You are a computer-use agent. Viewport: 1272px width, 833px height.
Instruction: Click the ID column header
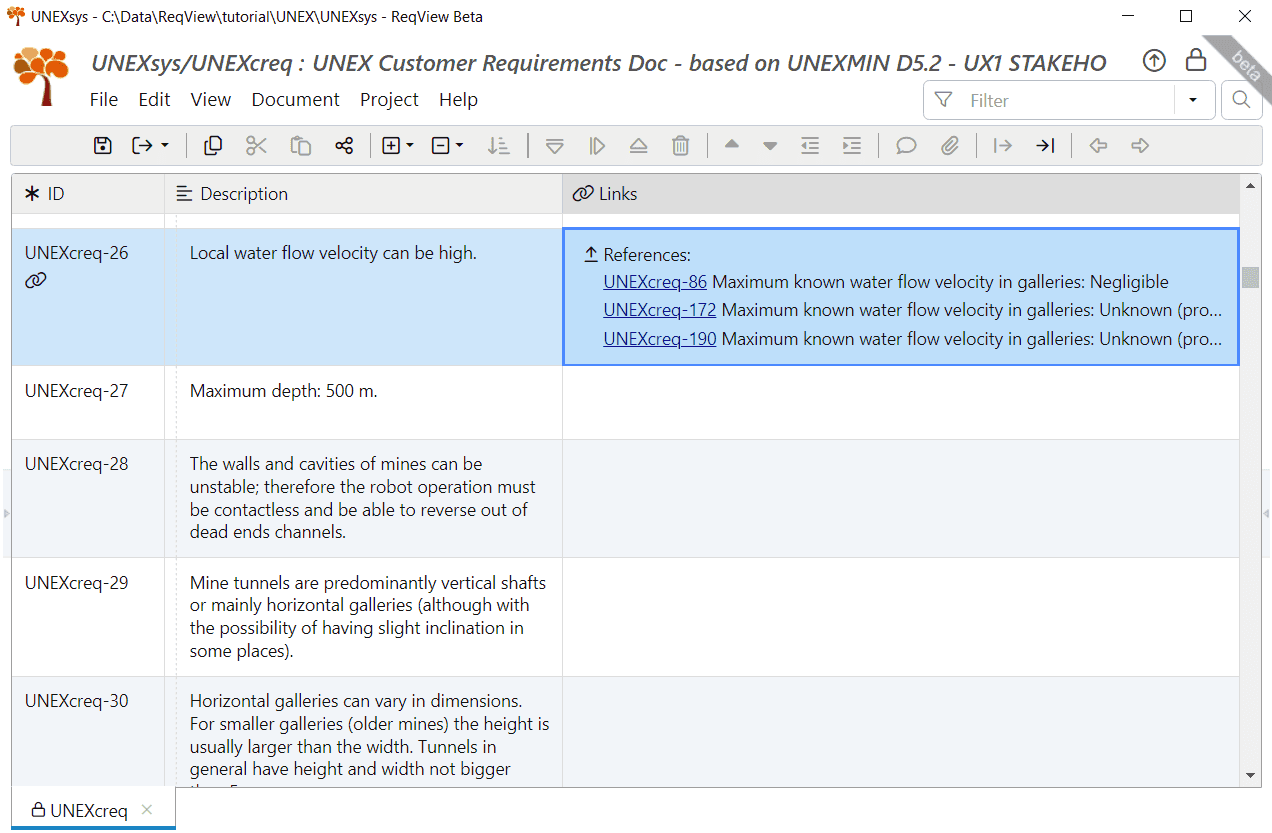point(88,194)
